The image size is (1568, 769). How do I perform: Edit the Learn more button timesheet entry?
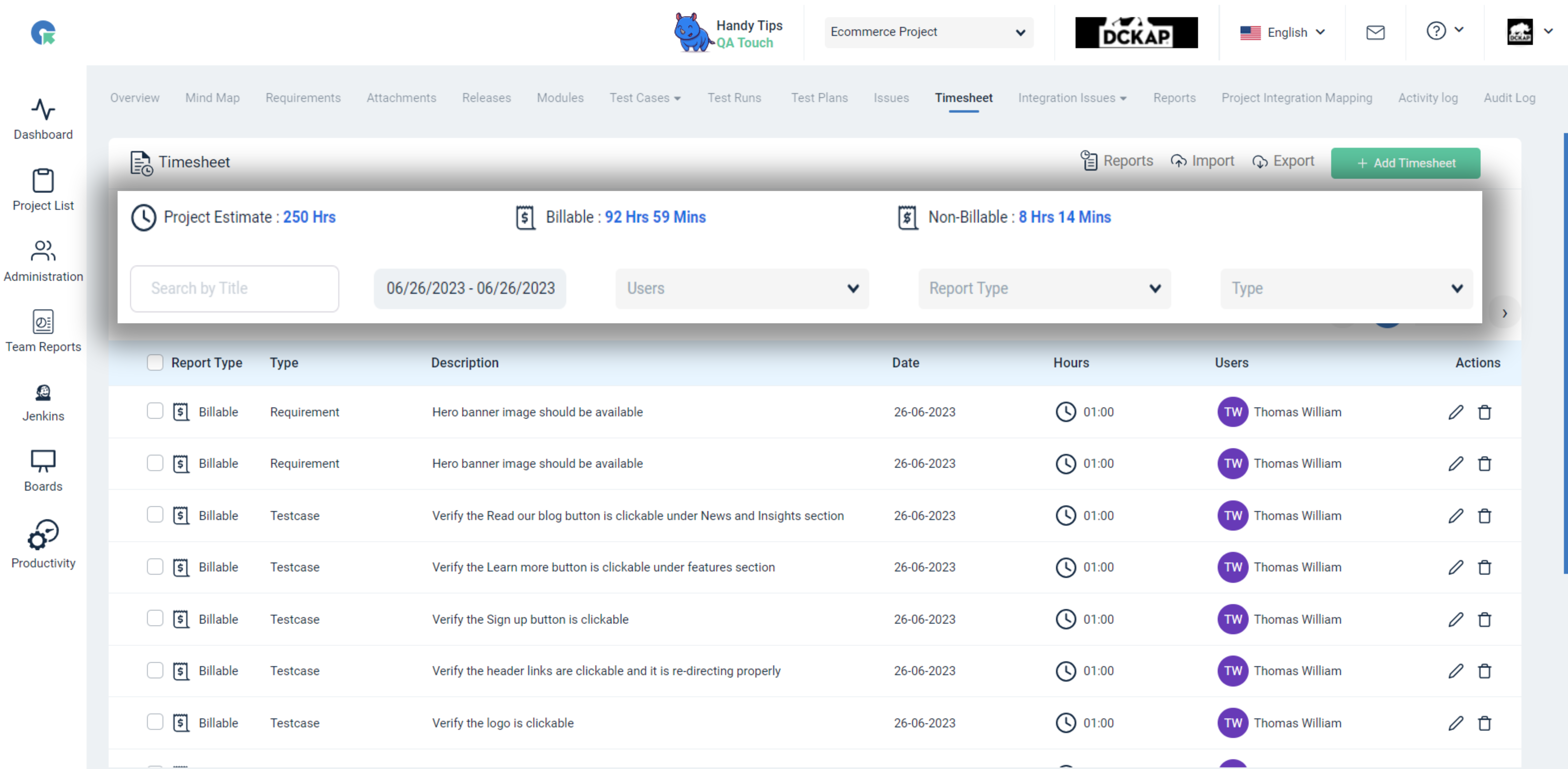click(1455, 568)
